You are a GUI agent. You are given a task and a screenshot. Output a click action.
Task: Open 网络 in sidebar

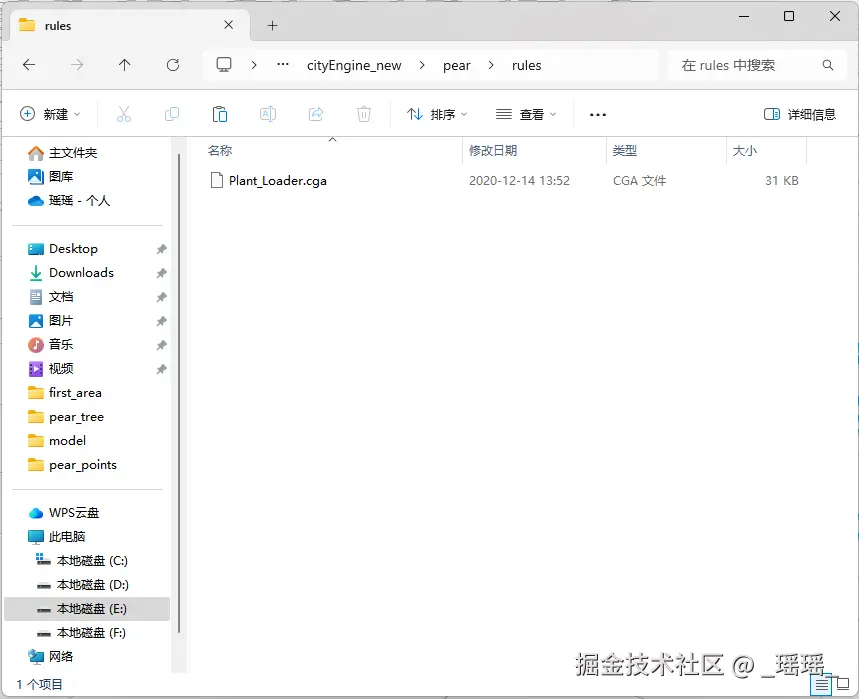[50, 657]
